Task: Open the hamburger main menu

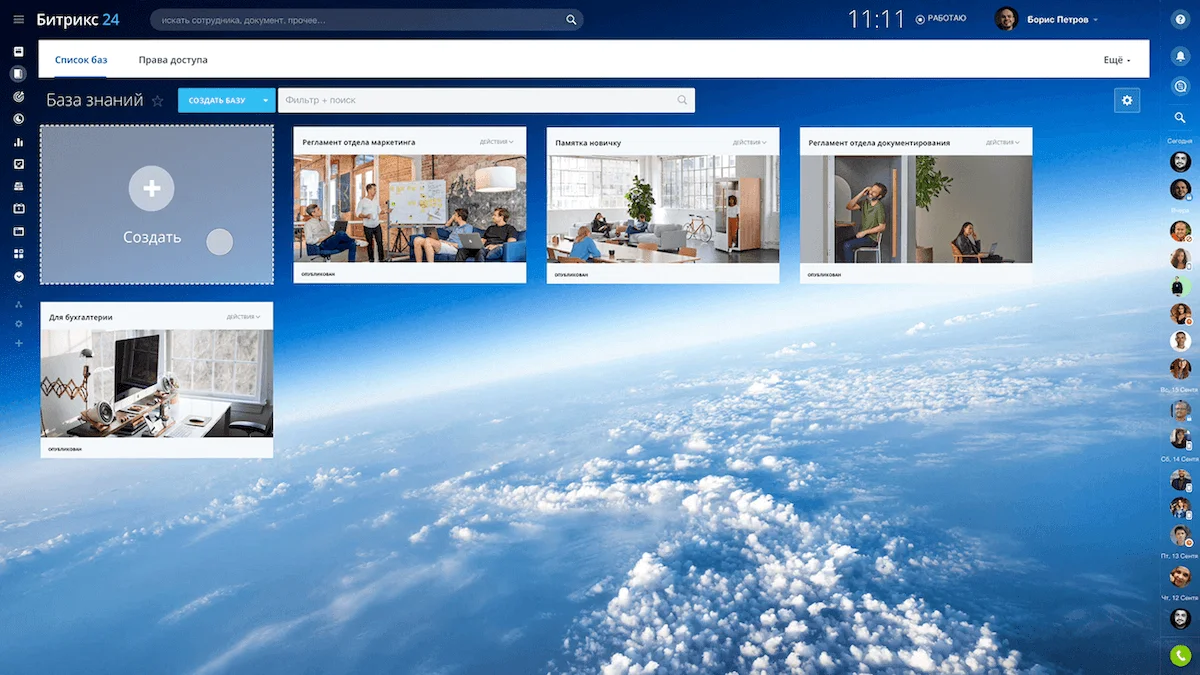Action: coord(18,20)
